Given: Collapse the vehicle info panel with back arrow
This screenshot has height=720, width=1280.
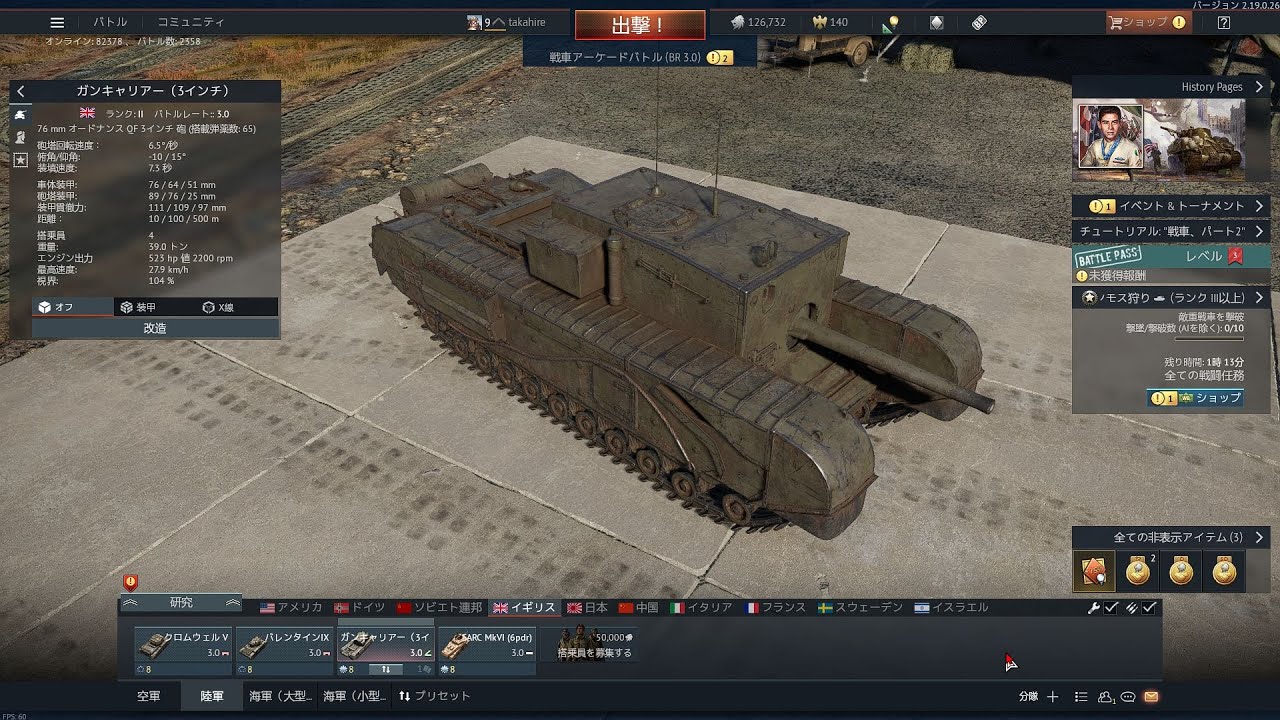Looking at the screenshot, I should 21,91.
